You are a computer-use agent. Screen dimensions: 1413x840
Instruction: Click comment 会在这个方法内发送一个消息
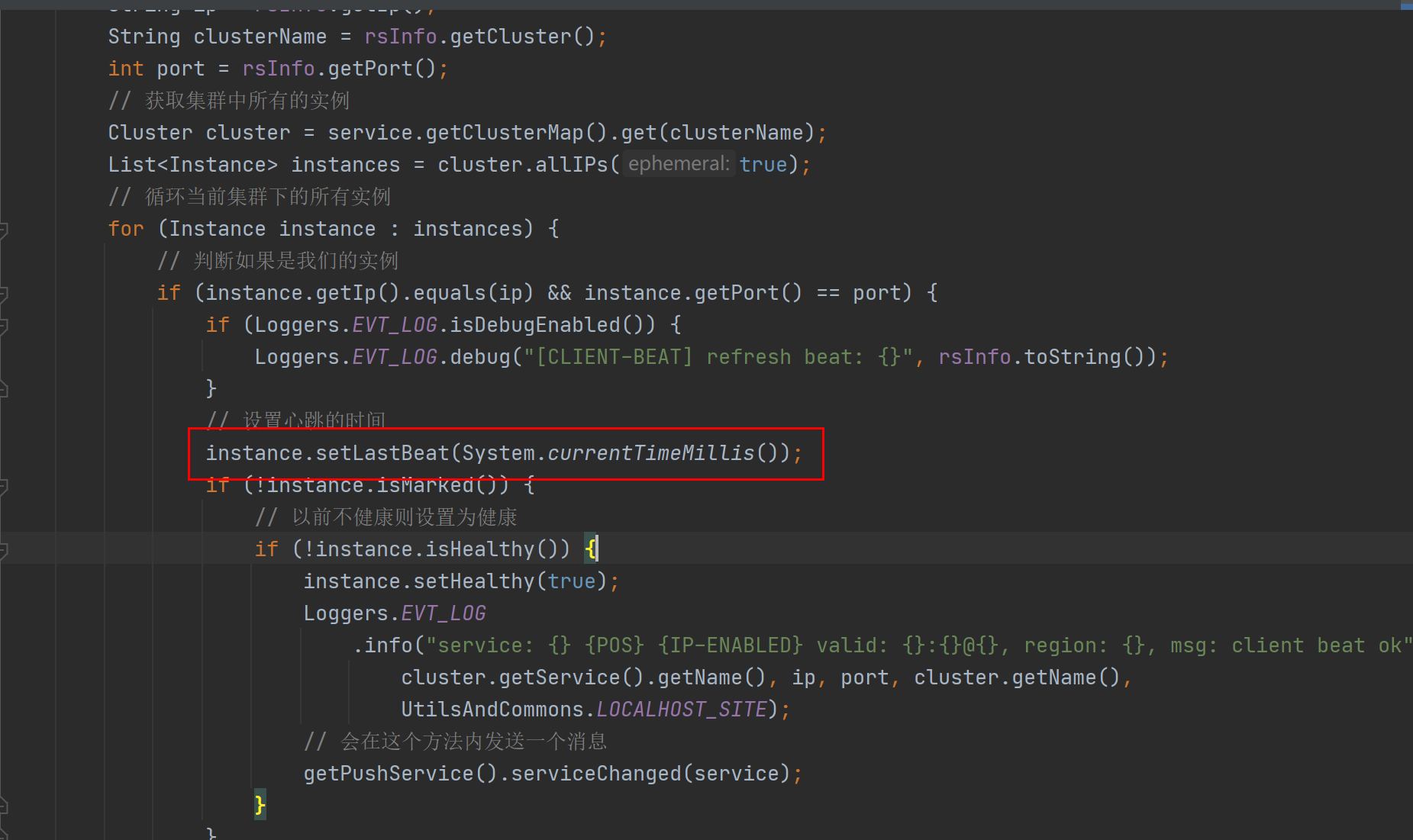click(456, 742)
